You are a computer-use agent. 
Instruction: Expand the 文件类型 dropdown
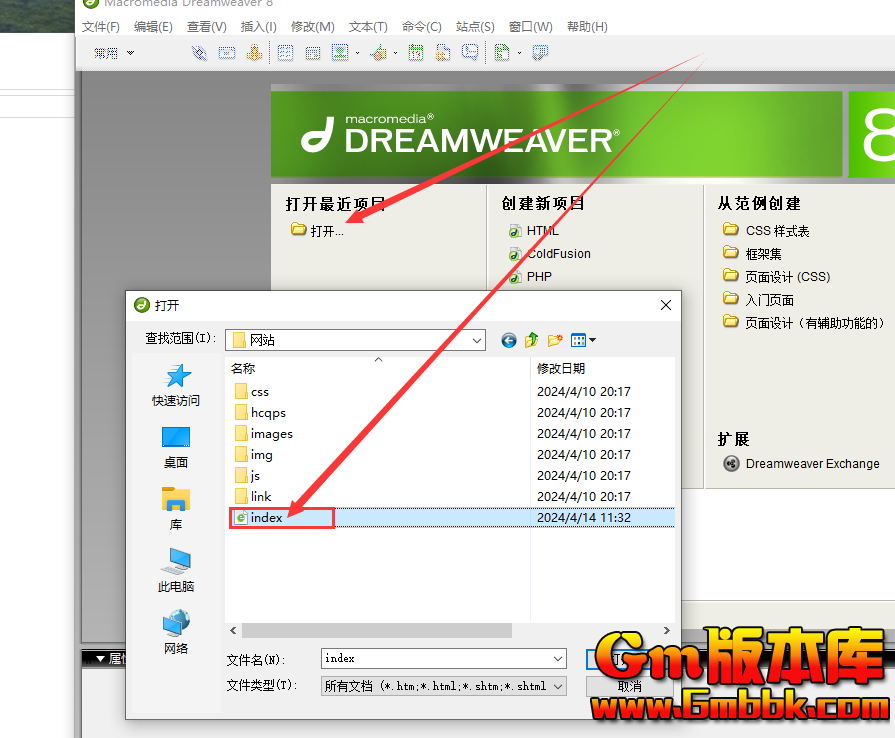pyautogui.click(x=558, y=686)
